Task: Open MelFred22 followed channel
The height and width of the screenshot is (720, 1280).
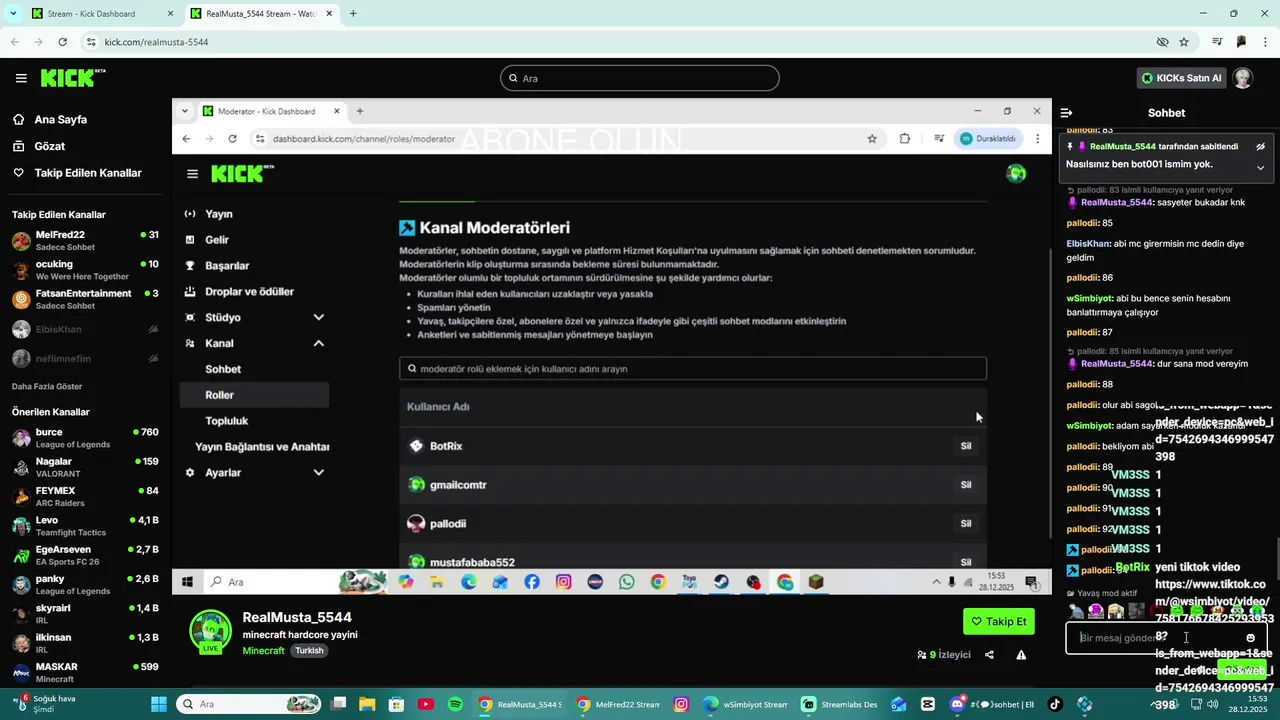Action: (x=85, y=241)
